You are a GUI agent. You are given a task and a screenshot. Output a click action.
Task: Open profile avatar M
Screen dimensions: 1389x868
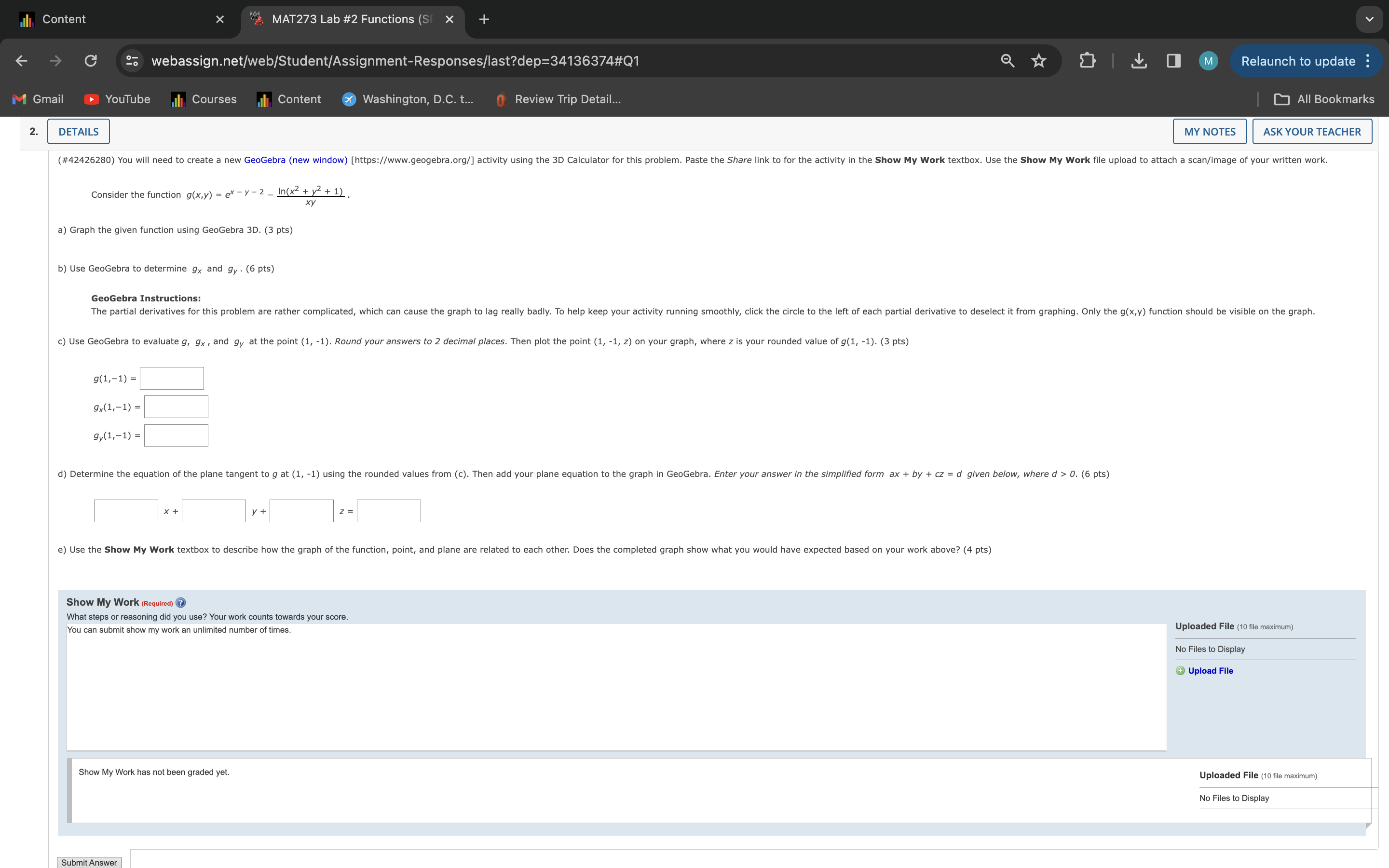1208,61
